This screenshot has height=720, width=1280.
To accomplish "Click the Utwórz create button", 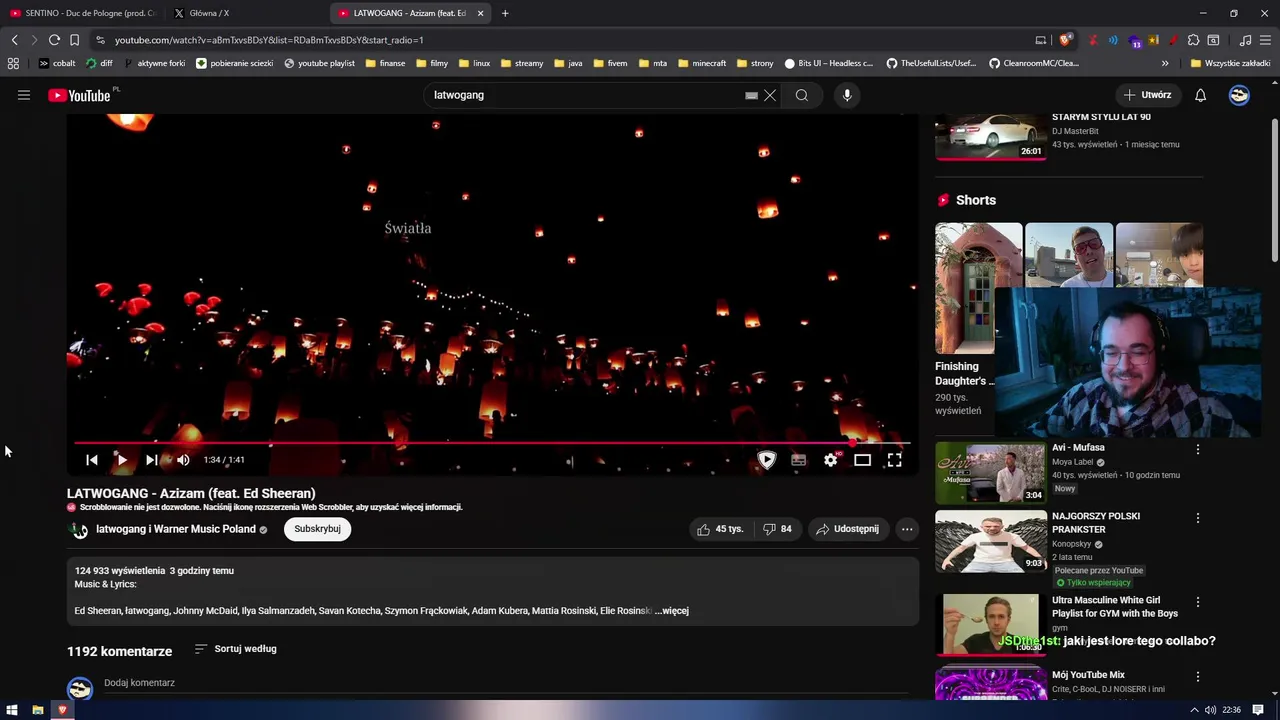I will [x=1147, y=95].
